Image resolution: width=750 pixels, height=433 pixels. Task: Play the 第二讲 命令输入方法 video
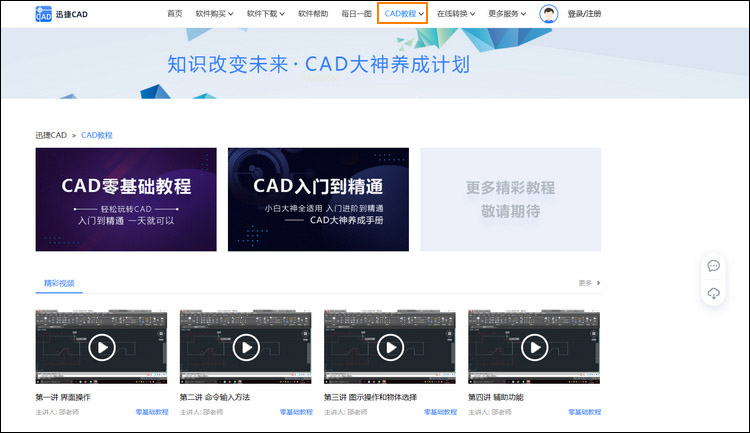pos(246,347)
